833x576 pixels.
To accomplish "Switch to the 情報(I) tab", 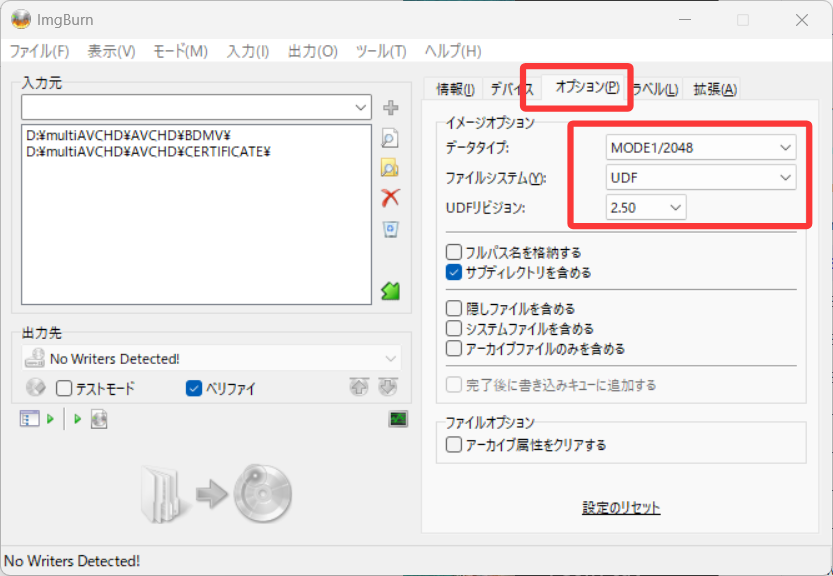I will (x=455, y=89).
